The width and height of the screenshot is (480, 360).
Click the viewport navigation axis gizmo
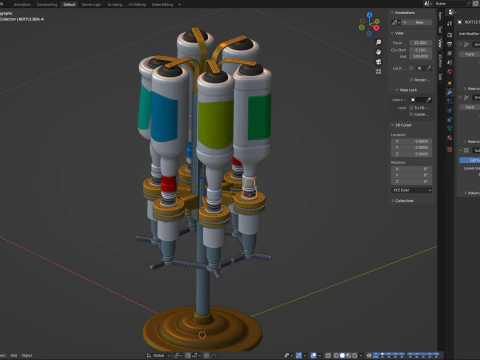pyautogui.click(x=369, y=24)
